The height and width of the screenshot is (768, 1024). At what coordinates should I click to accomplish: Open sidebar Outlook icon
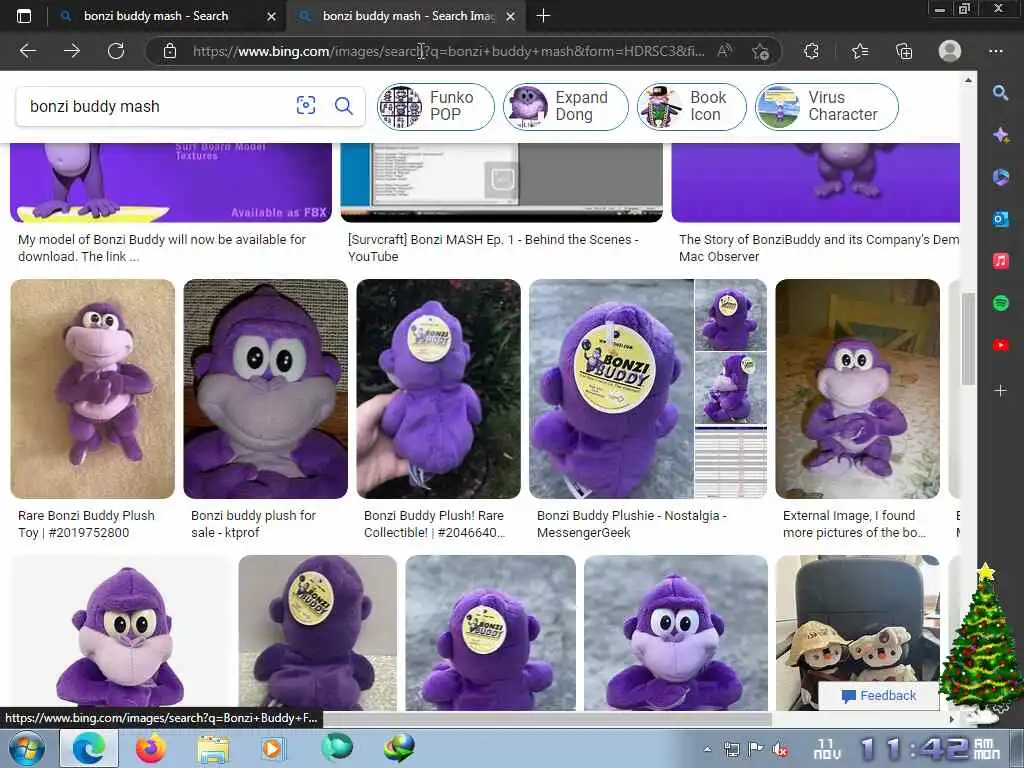tap(1000, 219)
